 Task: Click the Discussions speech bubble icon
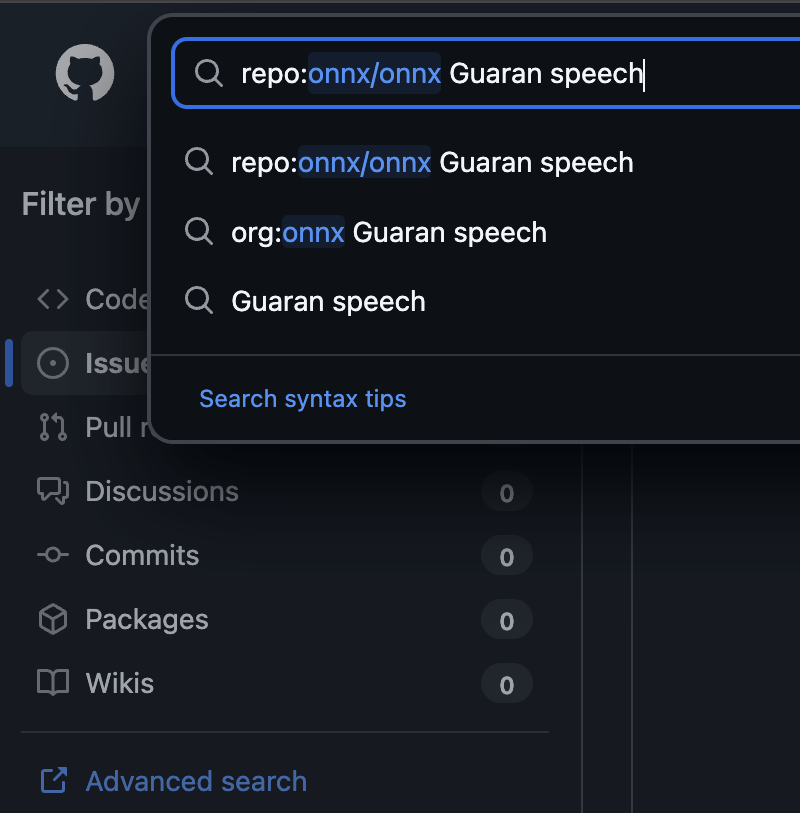tap(53, 491)
